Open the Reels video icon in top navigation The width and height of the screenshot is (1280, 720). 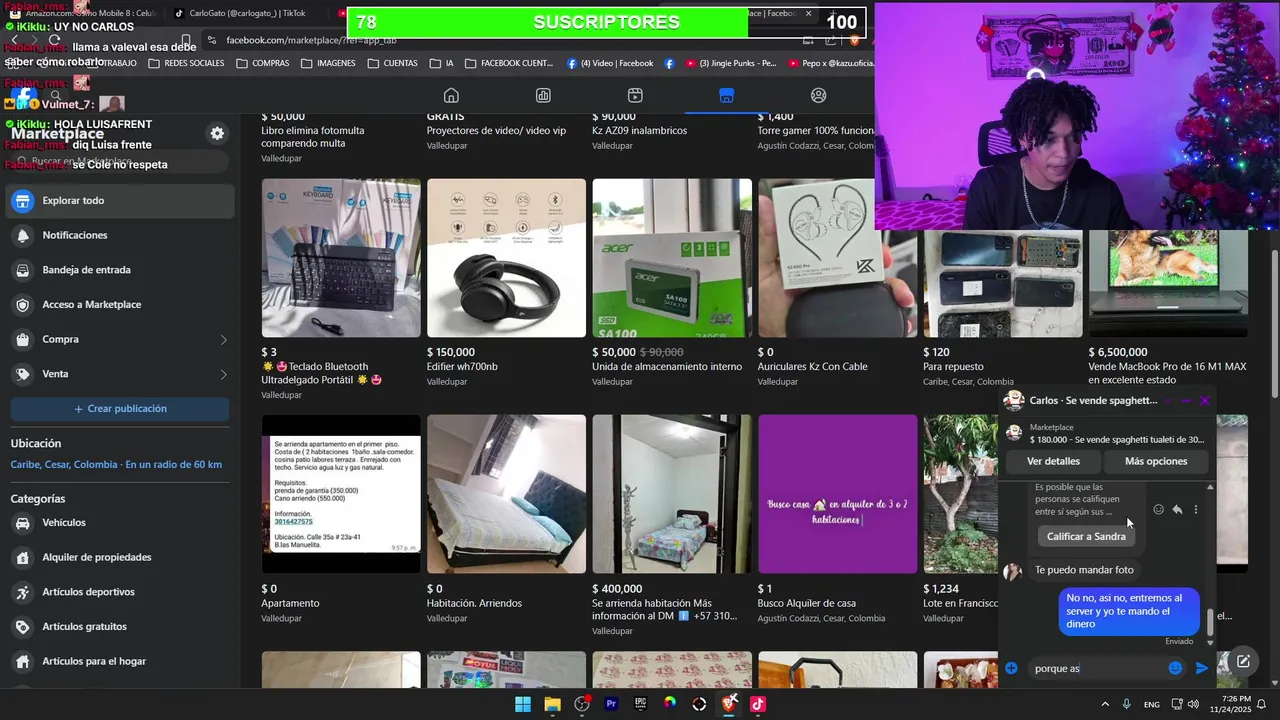(x=635, y=96)
